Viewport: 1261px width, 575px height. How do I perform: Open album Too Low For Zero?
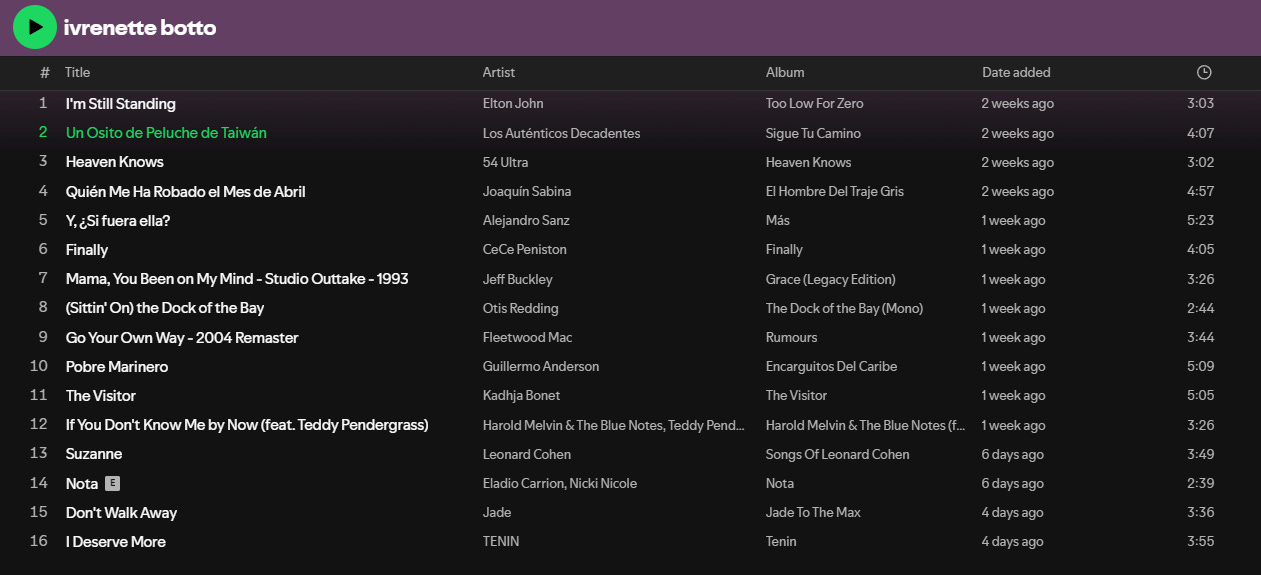click(x=815, y=104)
